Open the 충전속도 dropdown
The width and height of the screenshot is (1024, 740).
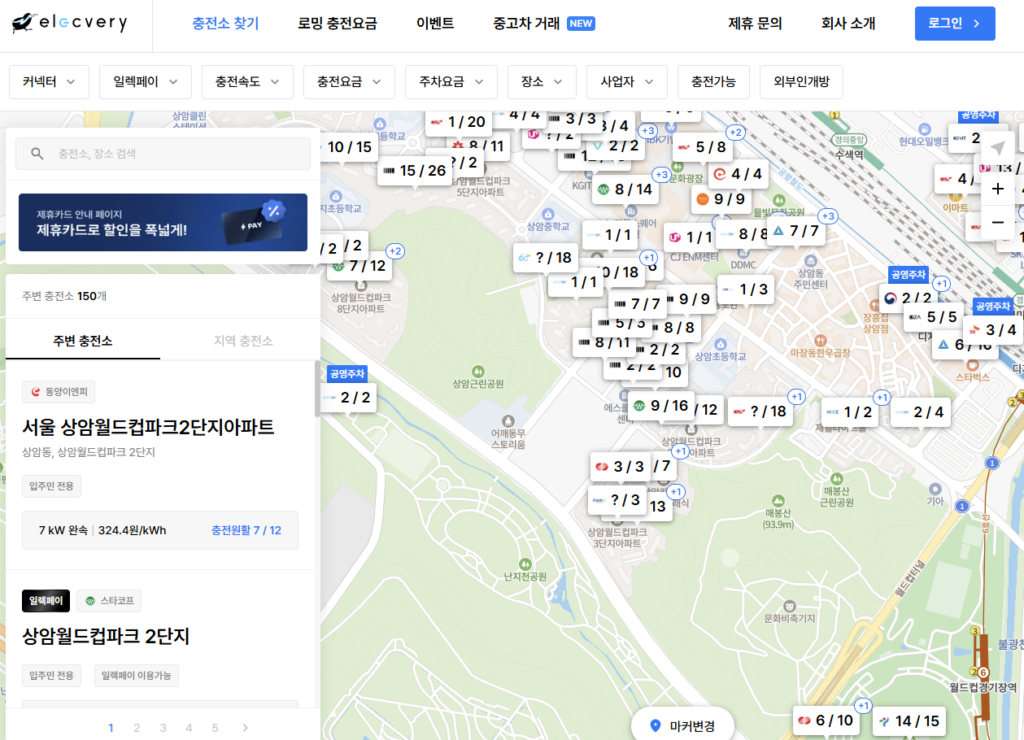tap(247, 81)
